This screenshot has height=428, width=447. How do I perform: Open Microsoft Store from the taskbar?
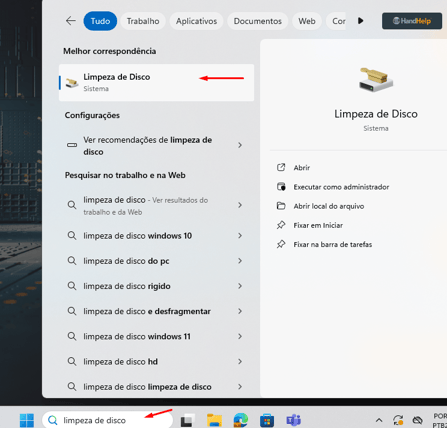pyautogui.click(x=267, y=420)
